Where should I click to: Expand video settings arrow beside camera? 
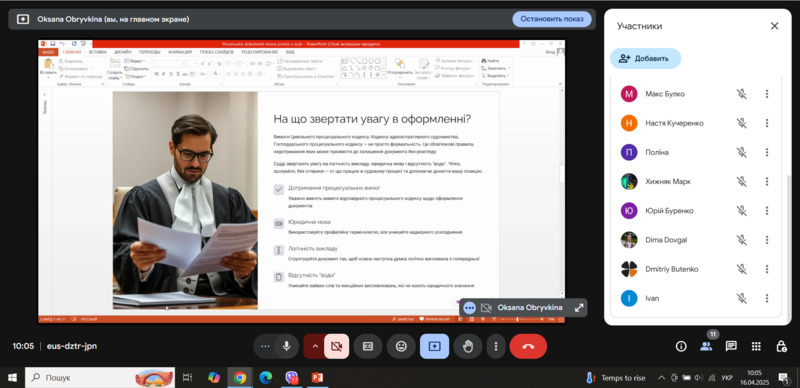(315, 346)
